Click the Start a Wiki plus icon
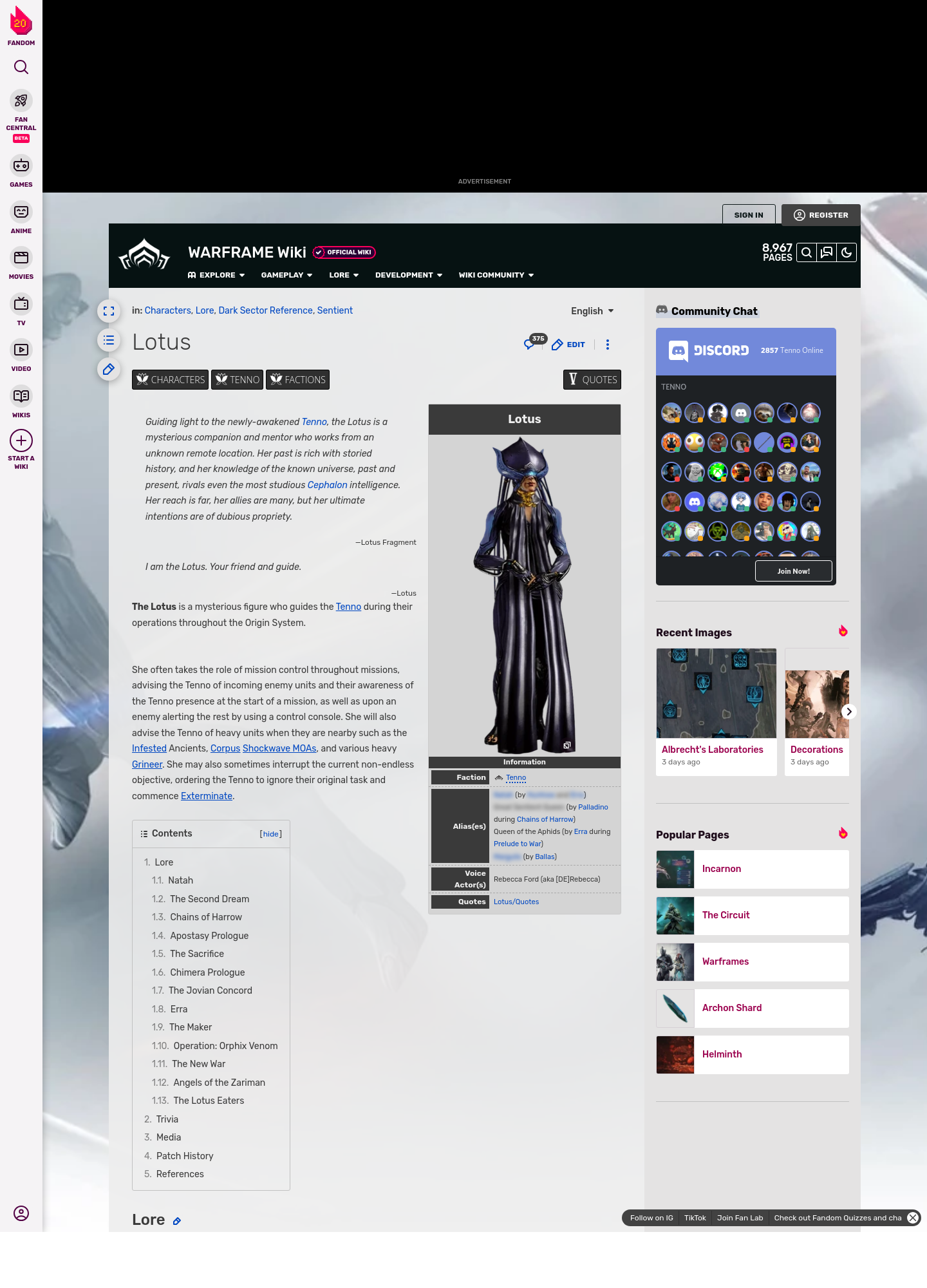 point(21,440)
